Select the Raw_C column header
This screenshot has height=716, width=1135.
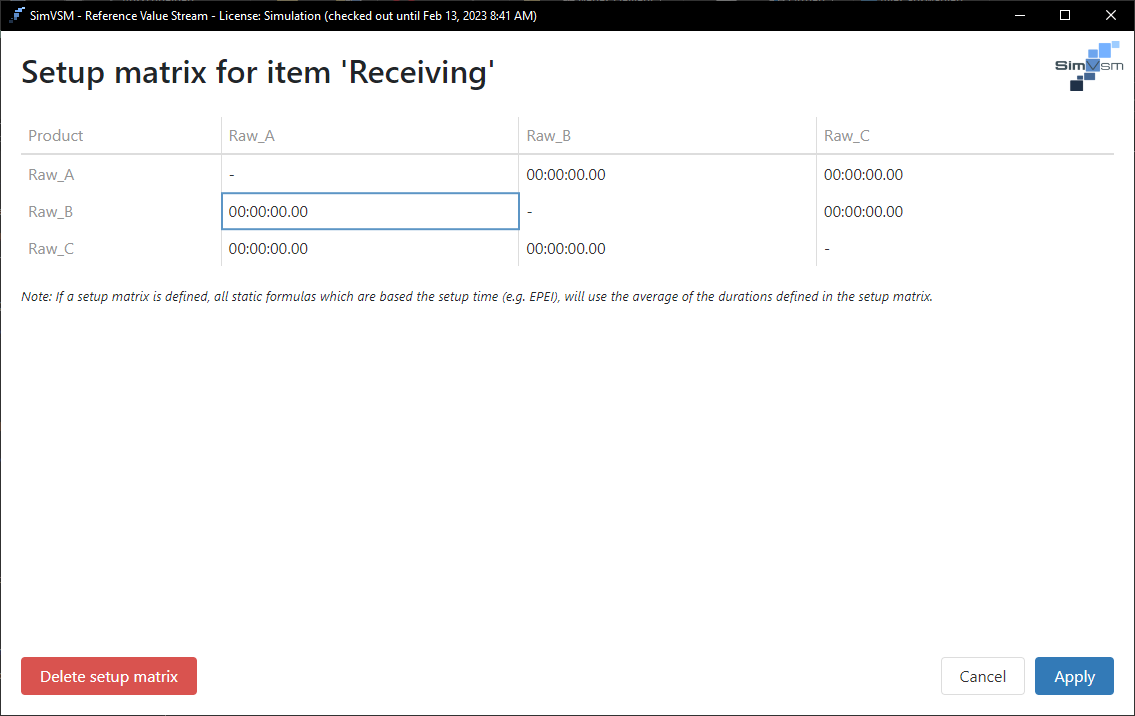tap(846, 136)
